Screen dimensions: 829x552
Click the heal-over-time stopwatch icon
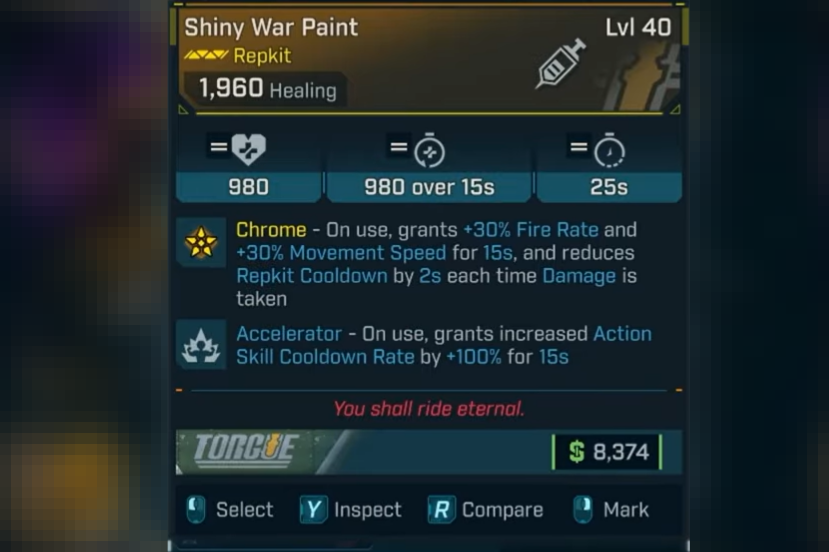pyautogui.click(x=429, y=150)
